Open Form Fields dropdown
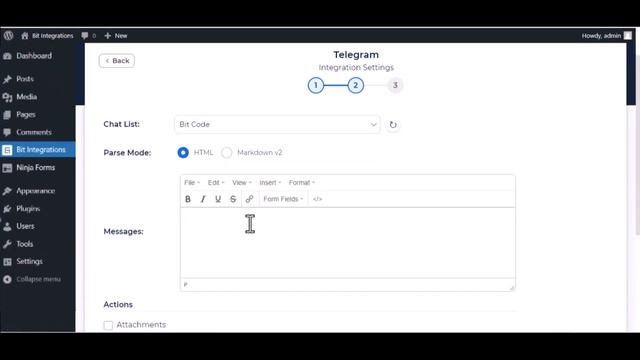The width and height of the screenshot is (640, 360). [283, 199]
